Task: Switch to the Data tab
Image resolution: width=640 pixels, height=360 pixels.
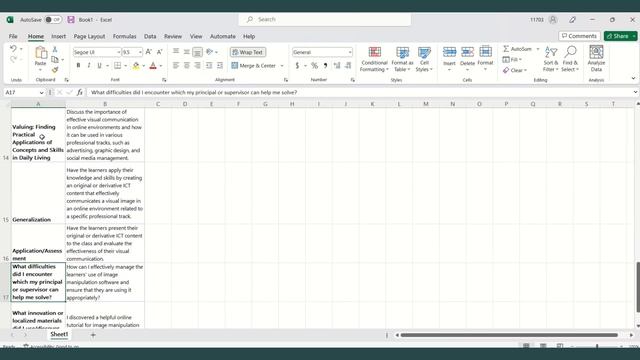Action: click(150, 36)
